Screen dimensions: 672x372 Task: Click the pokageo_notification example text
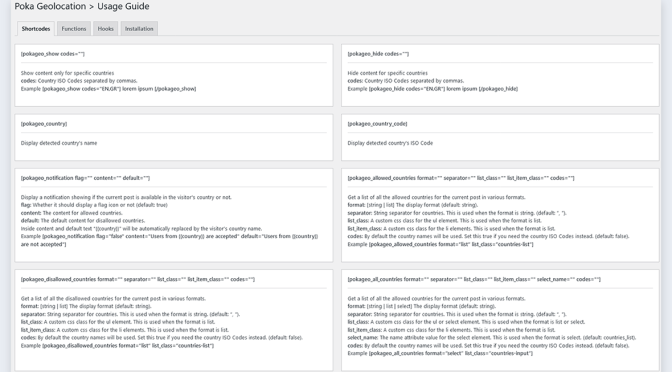(x=169, y=240)
